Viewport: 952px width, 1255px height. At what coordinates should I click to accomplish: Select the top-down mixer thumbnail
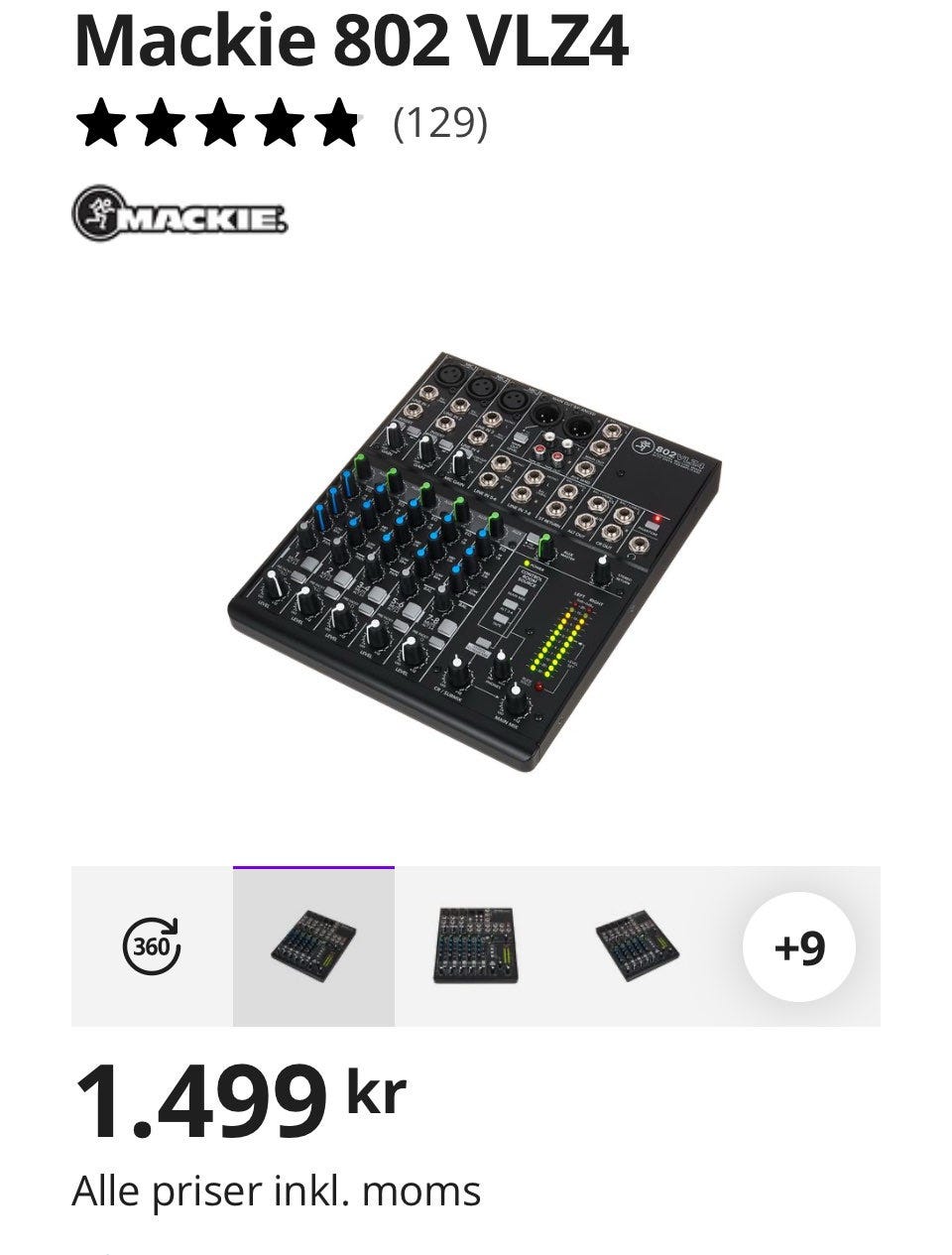pos(475,946)
